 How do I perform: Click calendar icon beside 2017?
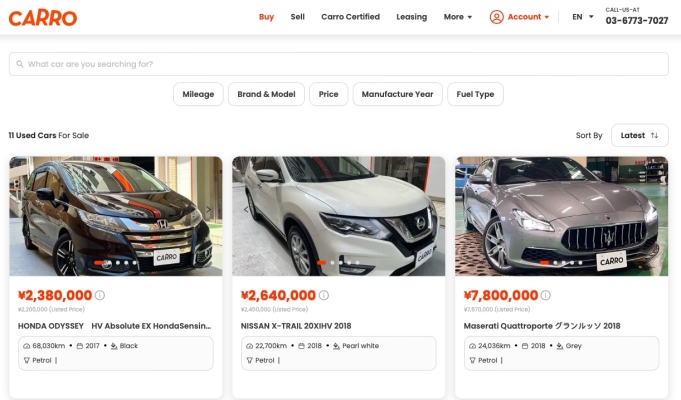coord(79,346)
